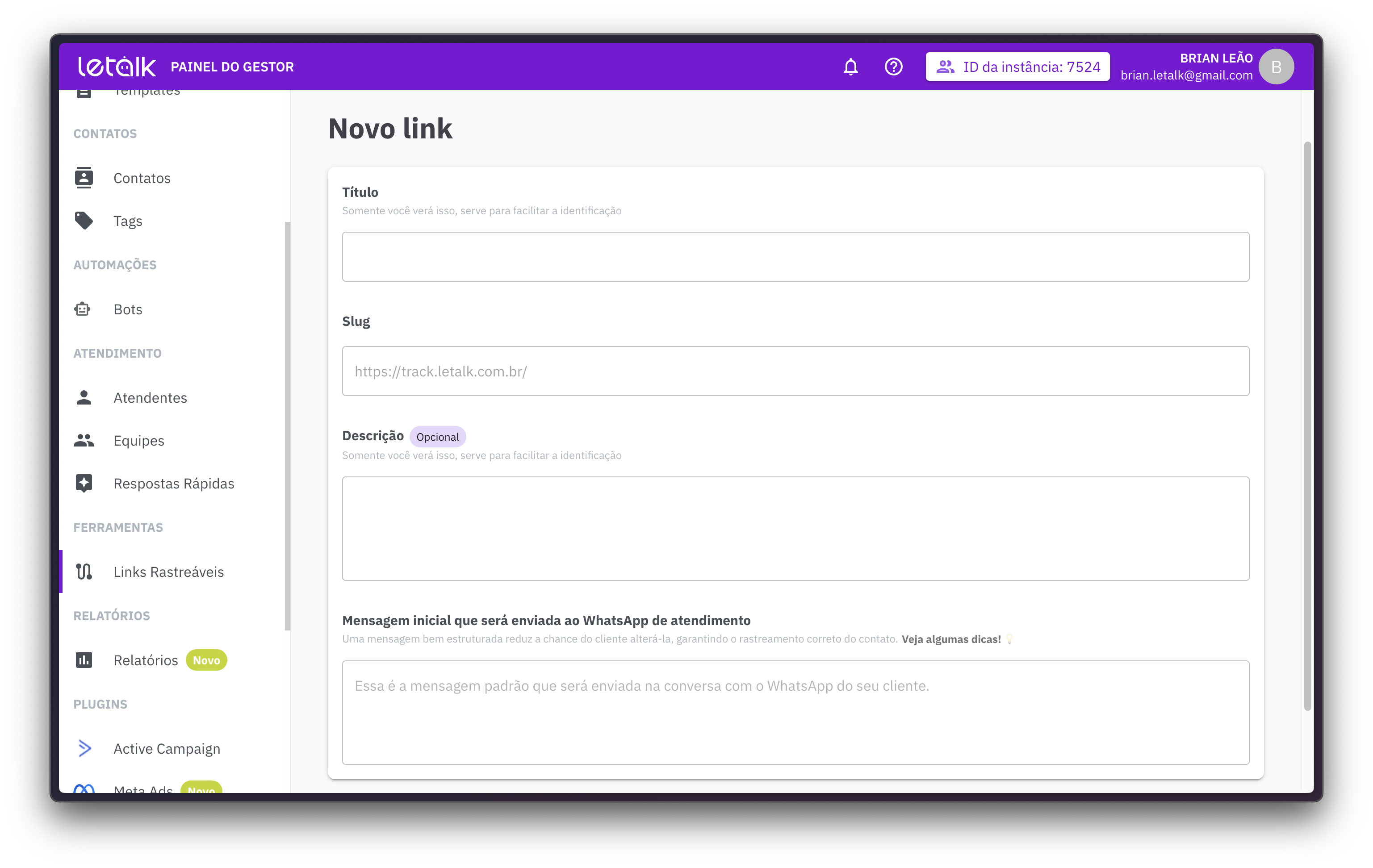Screen dimensions: 1373x868
Task: Click the Links Rastreáveis route icon
Action: click(x=84, y=571)
